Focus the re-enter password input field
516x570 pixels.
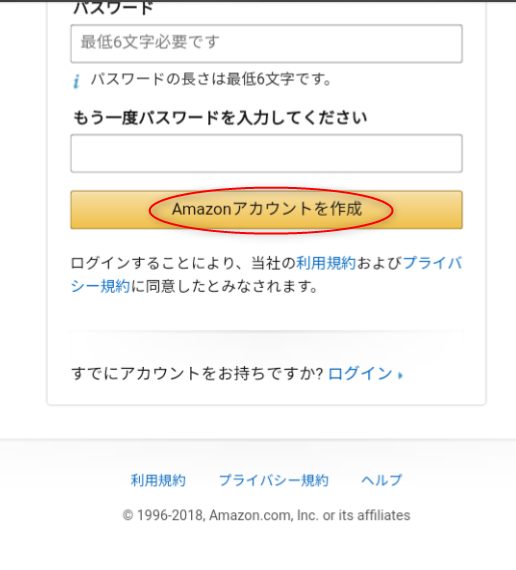(x=267, y=153)
